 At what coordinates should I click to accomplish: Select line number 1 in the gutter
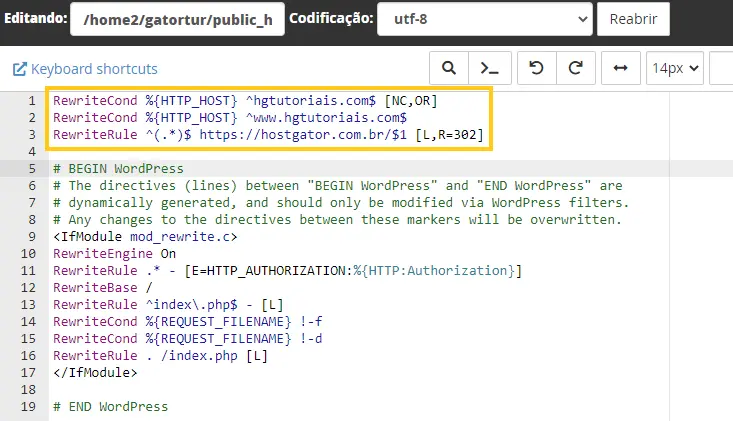(x=32, y=101)
